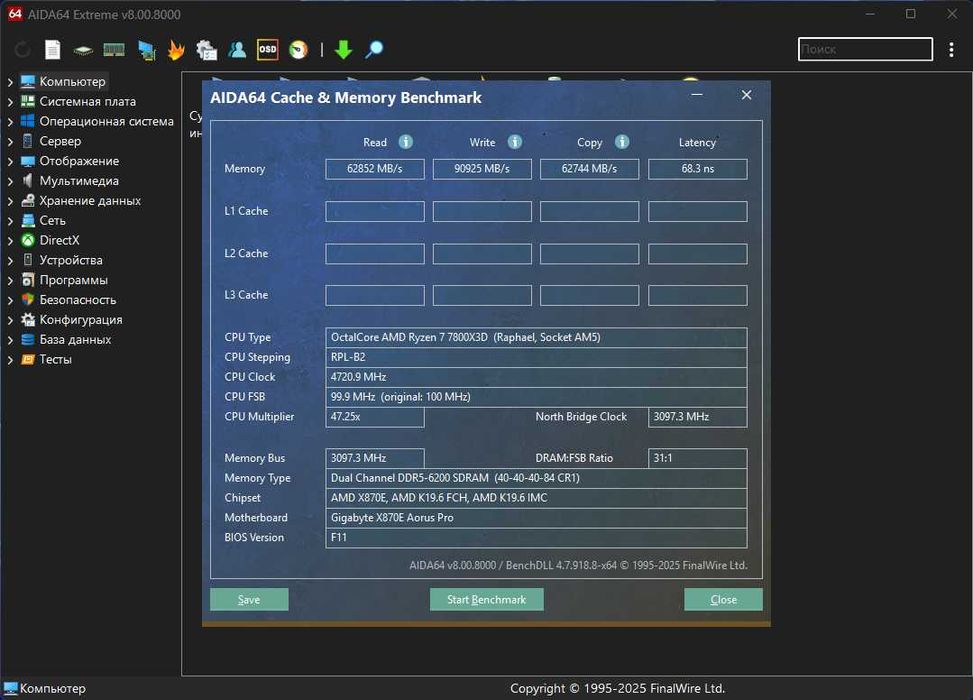Click the user profile toolbar icon
Image resolution: width=973 pixels, height=700 pixels.
237,50
